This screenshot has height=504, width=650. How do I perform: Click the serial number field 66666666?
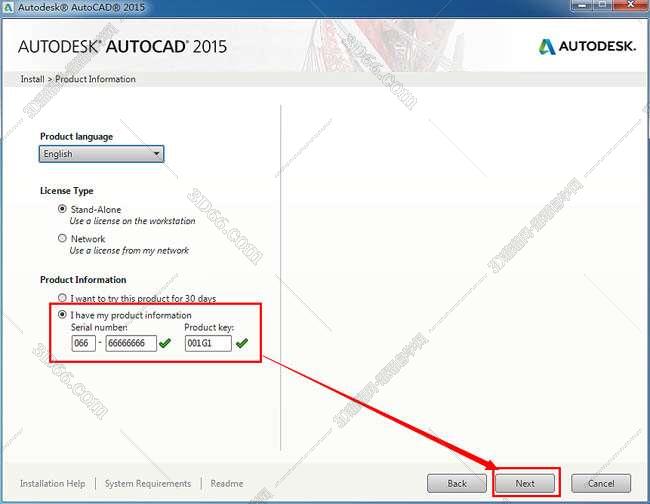131,344
